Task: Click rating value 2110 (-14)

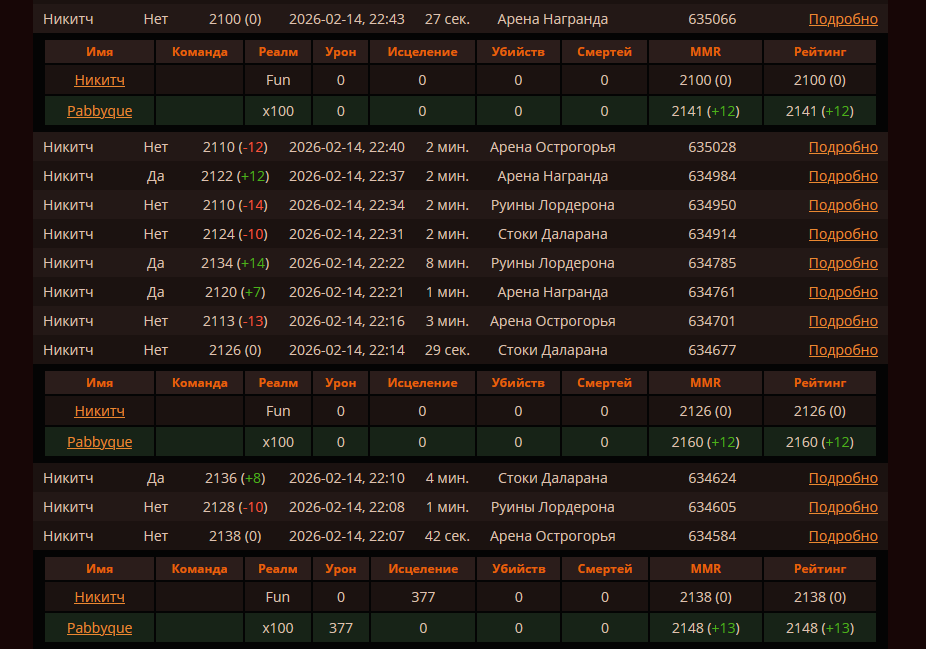Action: coord(235,205)
